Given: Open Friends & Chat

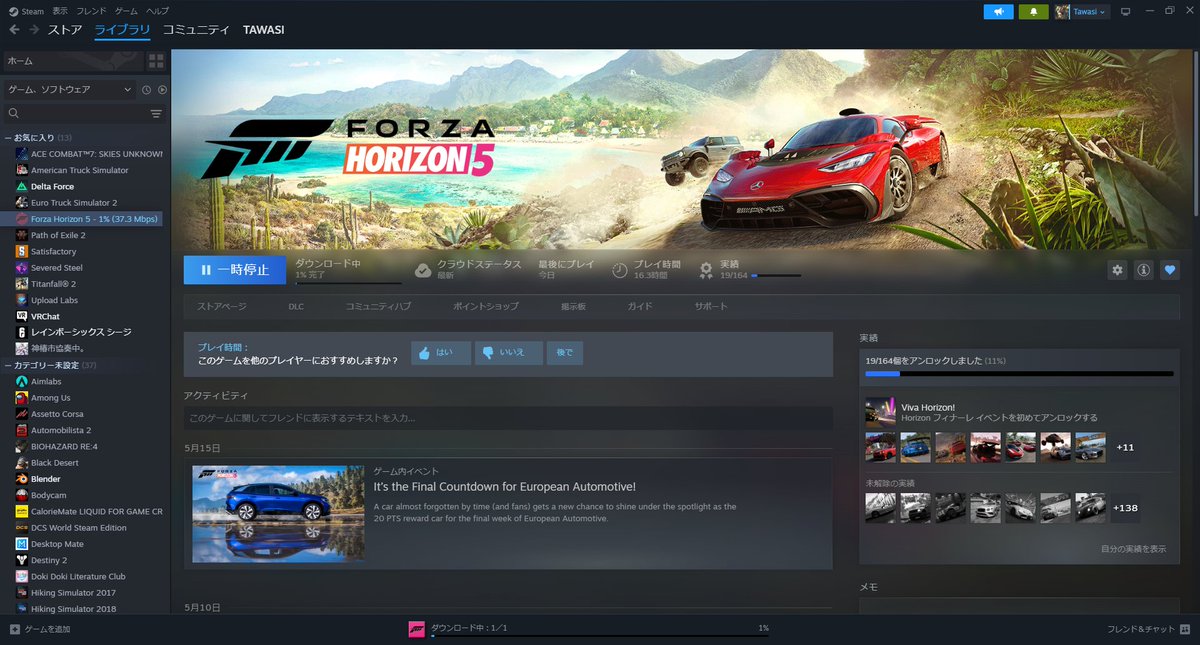Looking at the screenshot, I should [1146, 629].
